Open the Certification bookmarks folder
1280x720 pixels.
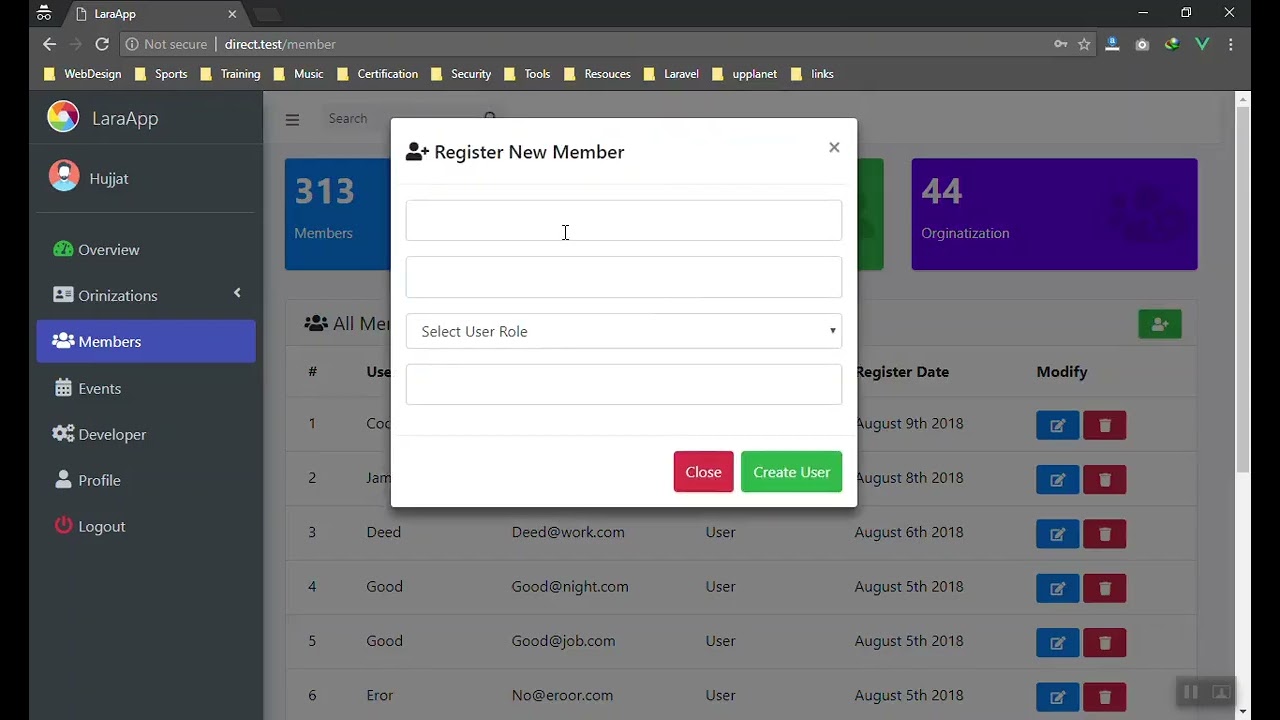[x=378, y=74]
